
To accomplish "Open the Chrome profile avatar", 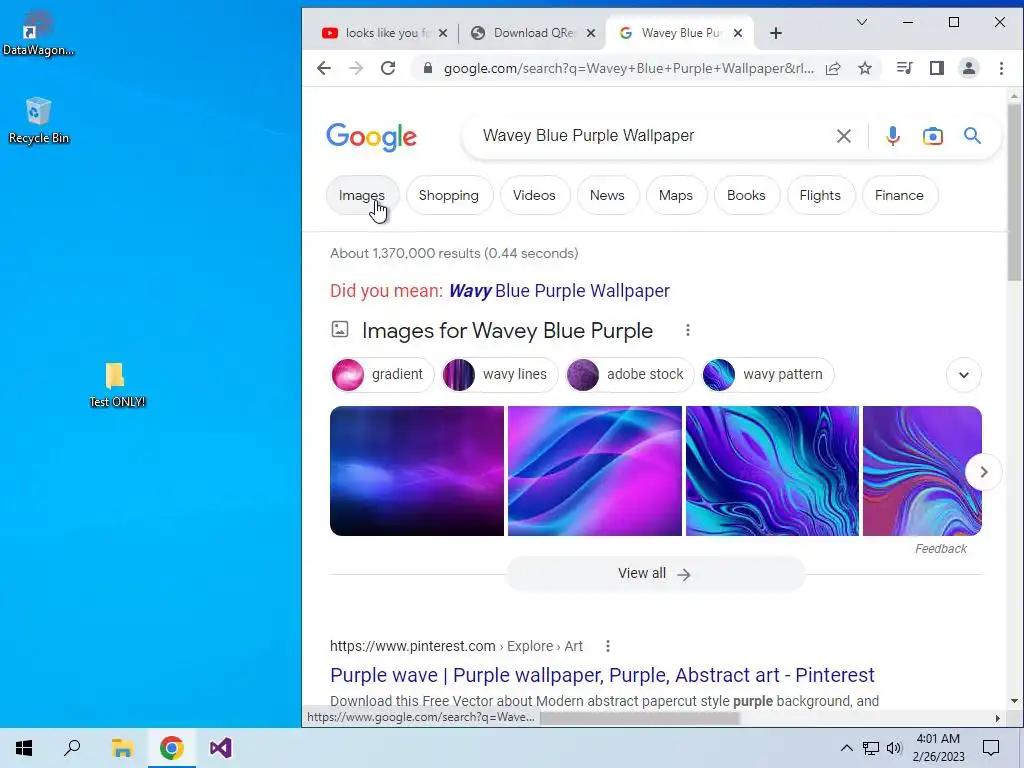I will pos(968,68).
